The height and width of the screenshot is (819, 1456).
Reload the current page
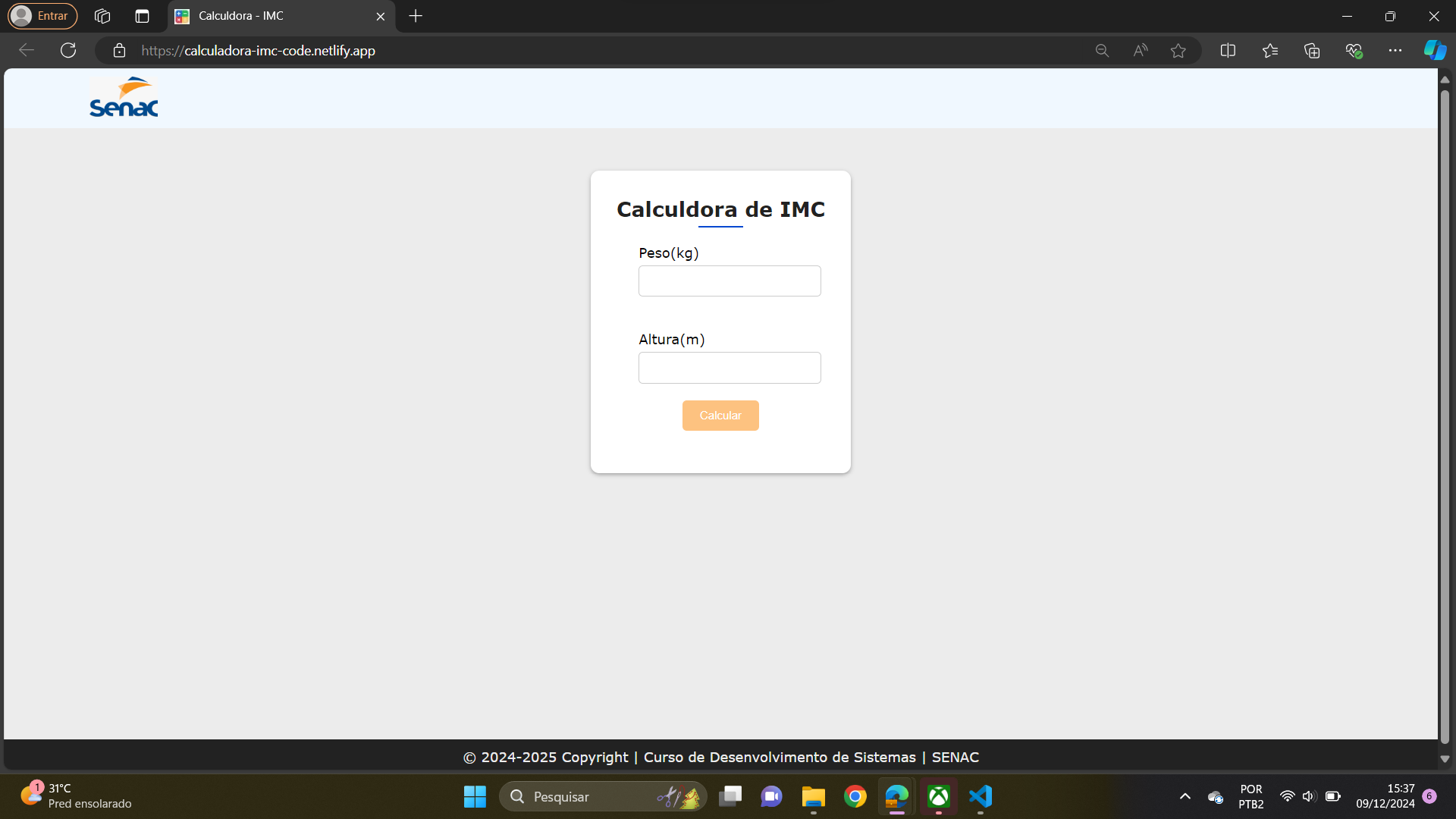pyautogui.click(x=68, y=51)
